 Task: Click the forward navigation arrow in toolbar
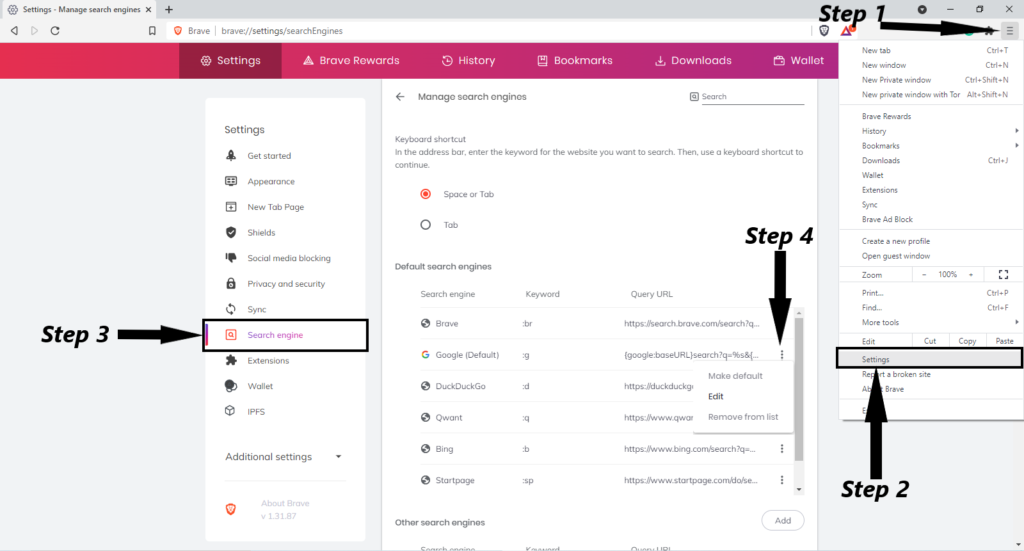pos(35,31)
